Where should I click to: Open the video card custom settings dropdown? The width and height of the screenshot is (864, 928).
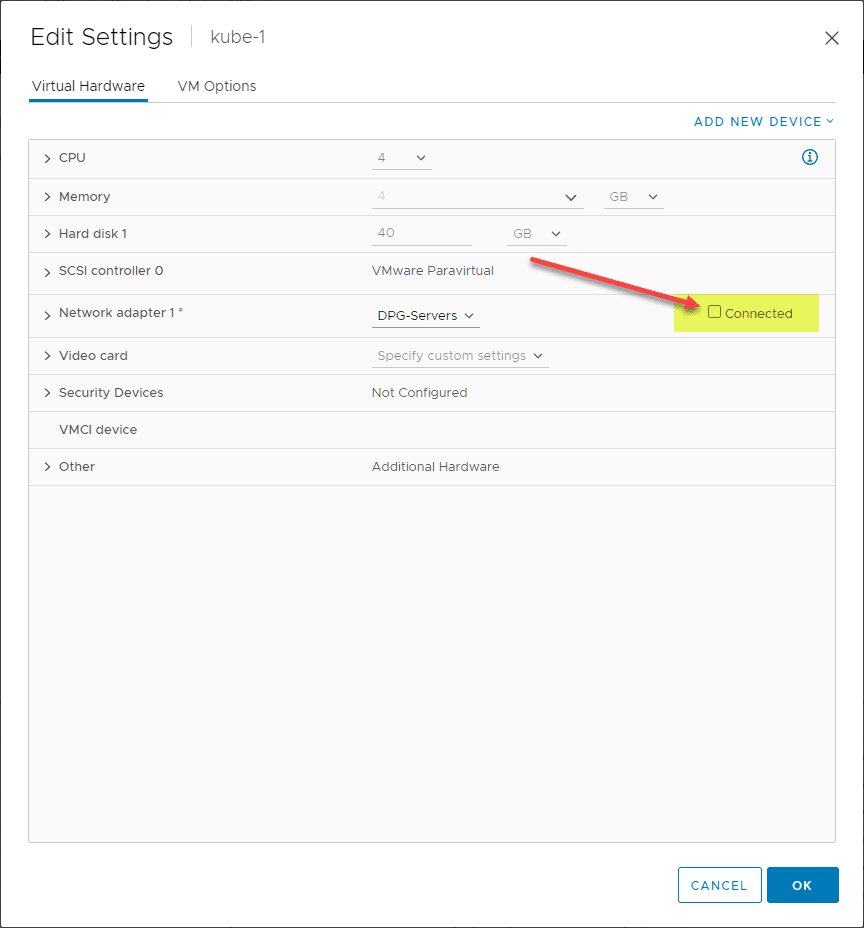click(460, 356)
